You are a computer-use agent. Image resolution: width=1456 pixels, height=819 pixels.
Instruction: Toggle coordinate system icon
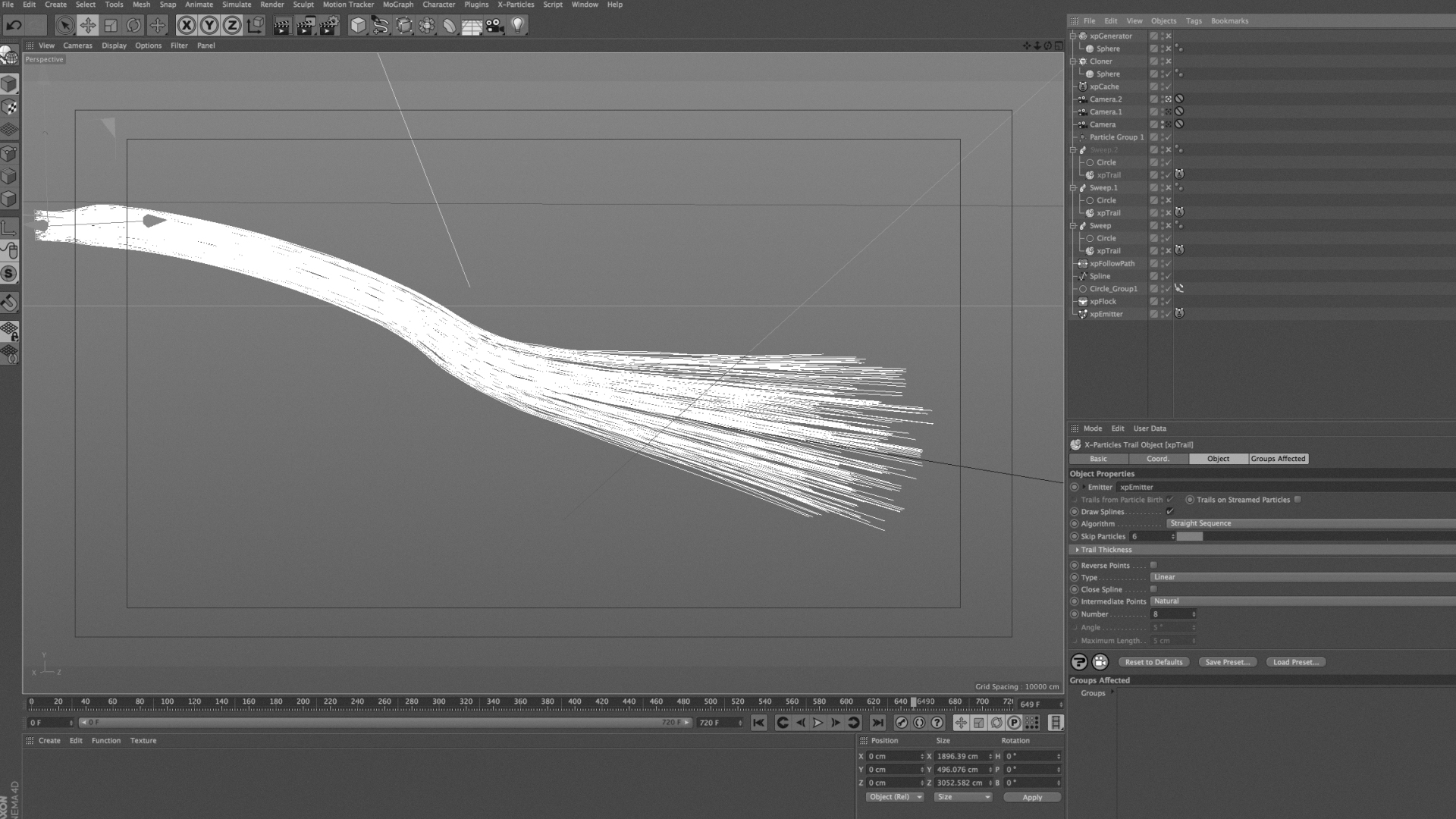coord(256,25)
